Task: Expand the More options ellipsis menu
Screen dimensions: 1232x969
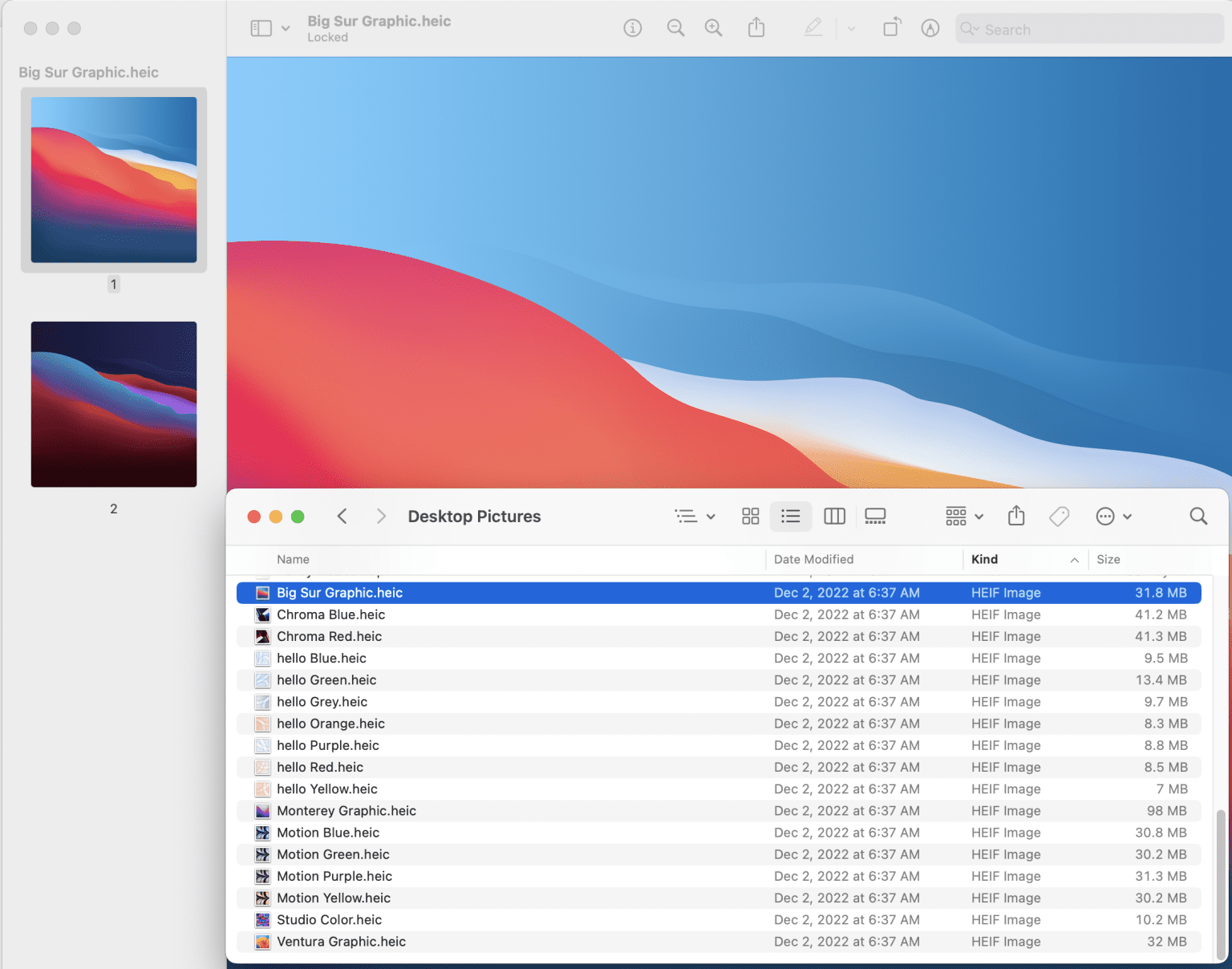Action: (x=1113, y=516)
